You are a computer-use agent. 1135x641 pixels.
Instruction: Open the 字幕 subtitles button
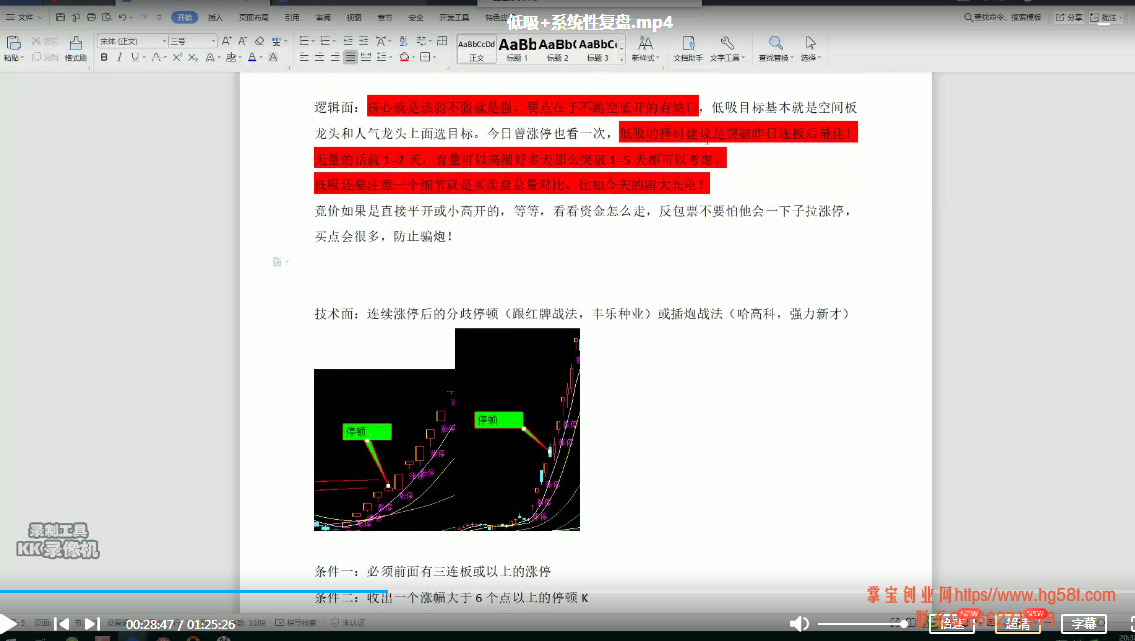[x=1084, y=624]
